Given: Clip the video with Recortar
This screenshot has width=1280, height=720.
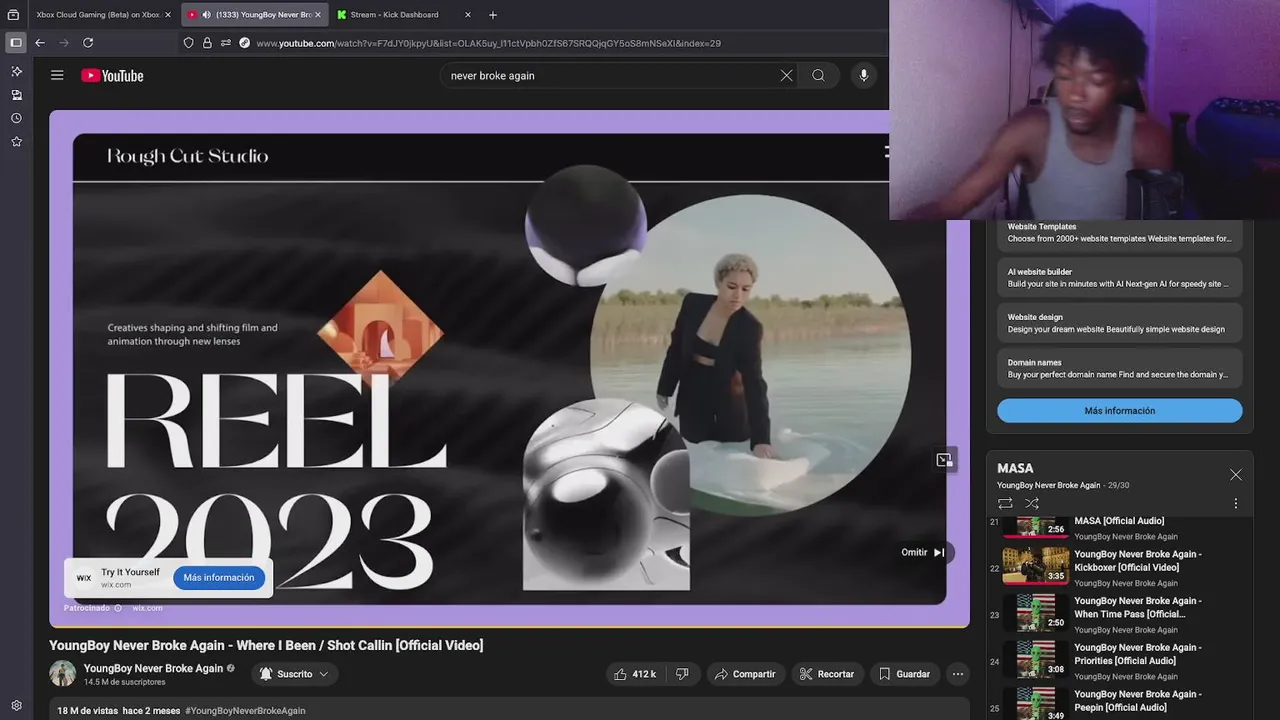Looking at the screenshot, I should click(828, 674).
